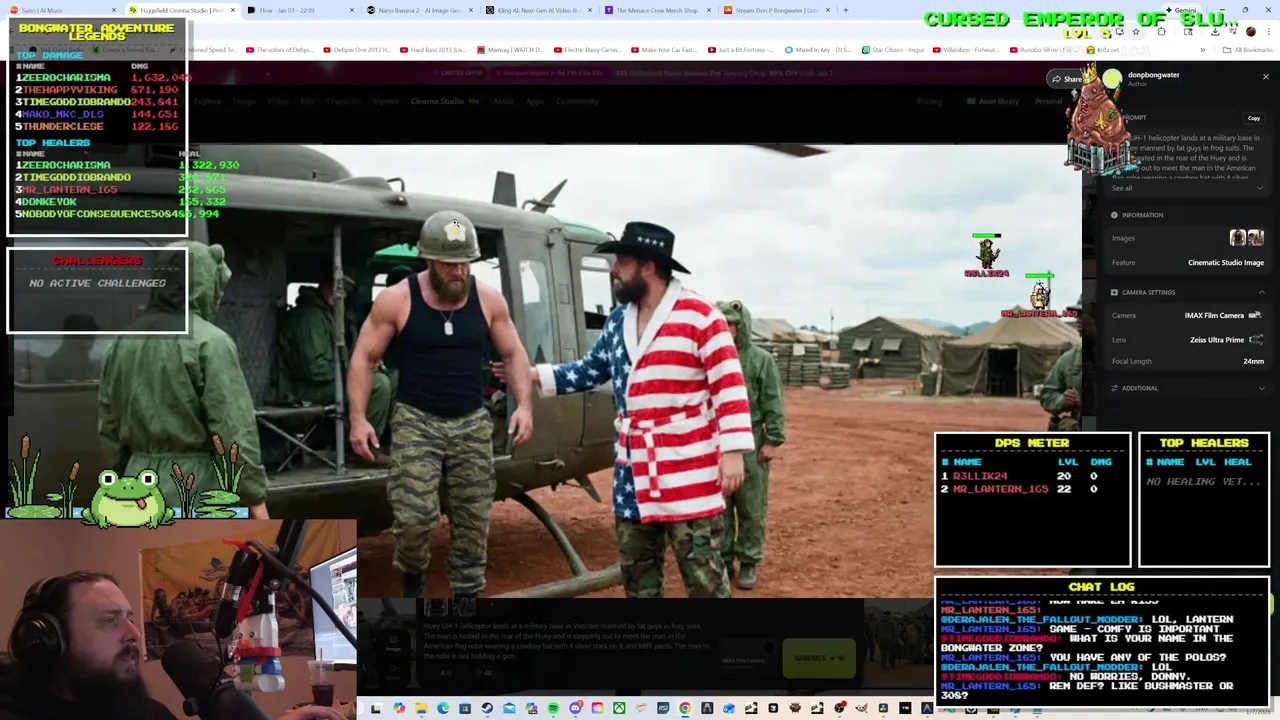Open the 'Make Your Car Fast' bookmark
Screen dimensions: 1280x720
pyautogui.click(x=663, y=49)
